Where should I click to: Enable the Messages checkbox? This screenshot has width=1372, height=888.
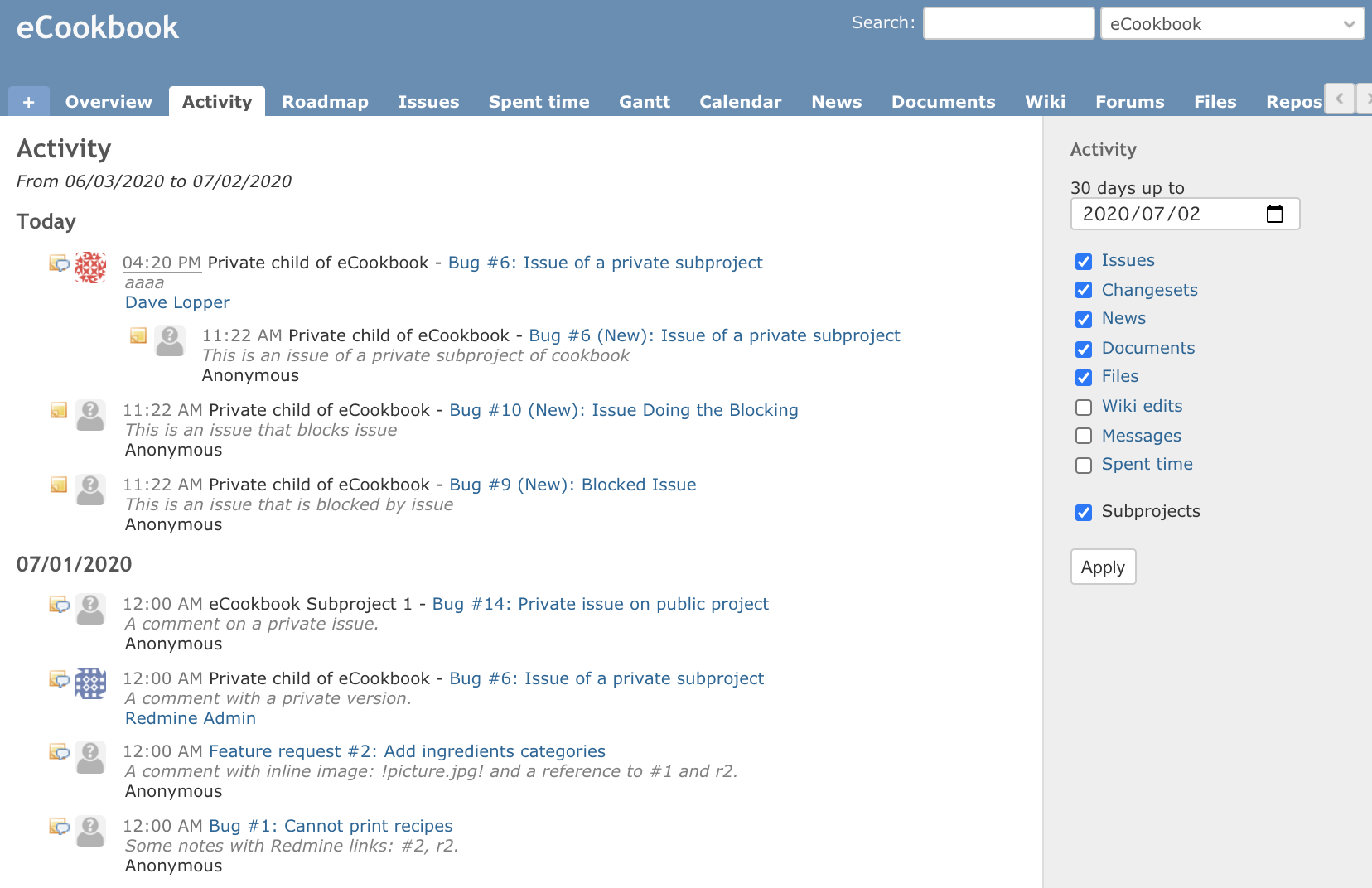pyautogui.click(x=1084, y=436)
